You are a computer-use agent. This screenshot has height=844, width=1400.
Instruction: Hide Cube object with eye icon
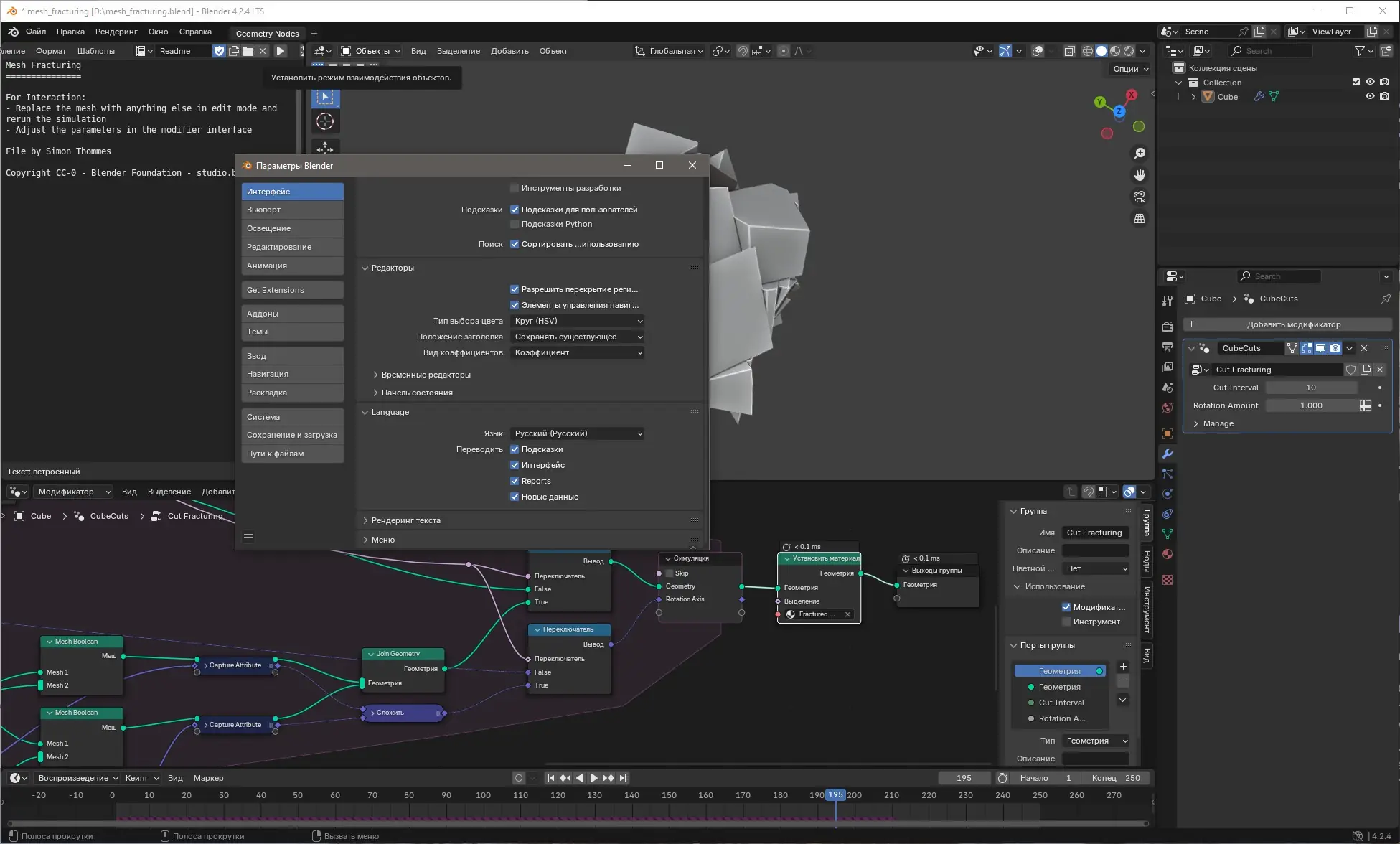[1370, 96]
